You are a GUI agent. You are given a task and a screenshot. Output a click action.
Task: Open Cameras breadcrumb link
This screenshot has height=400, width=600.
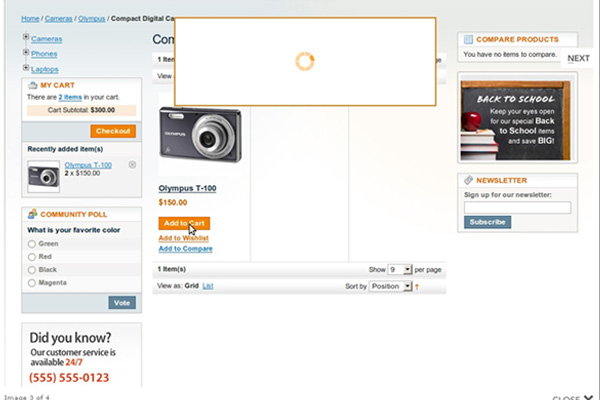[59, 19]
